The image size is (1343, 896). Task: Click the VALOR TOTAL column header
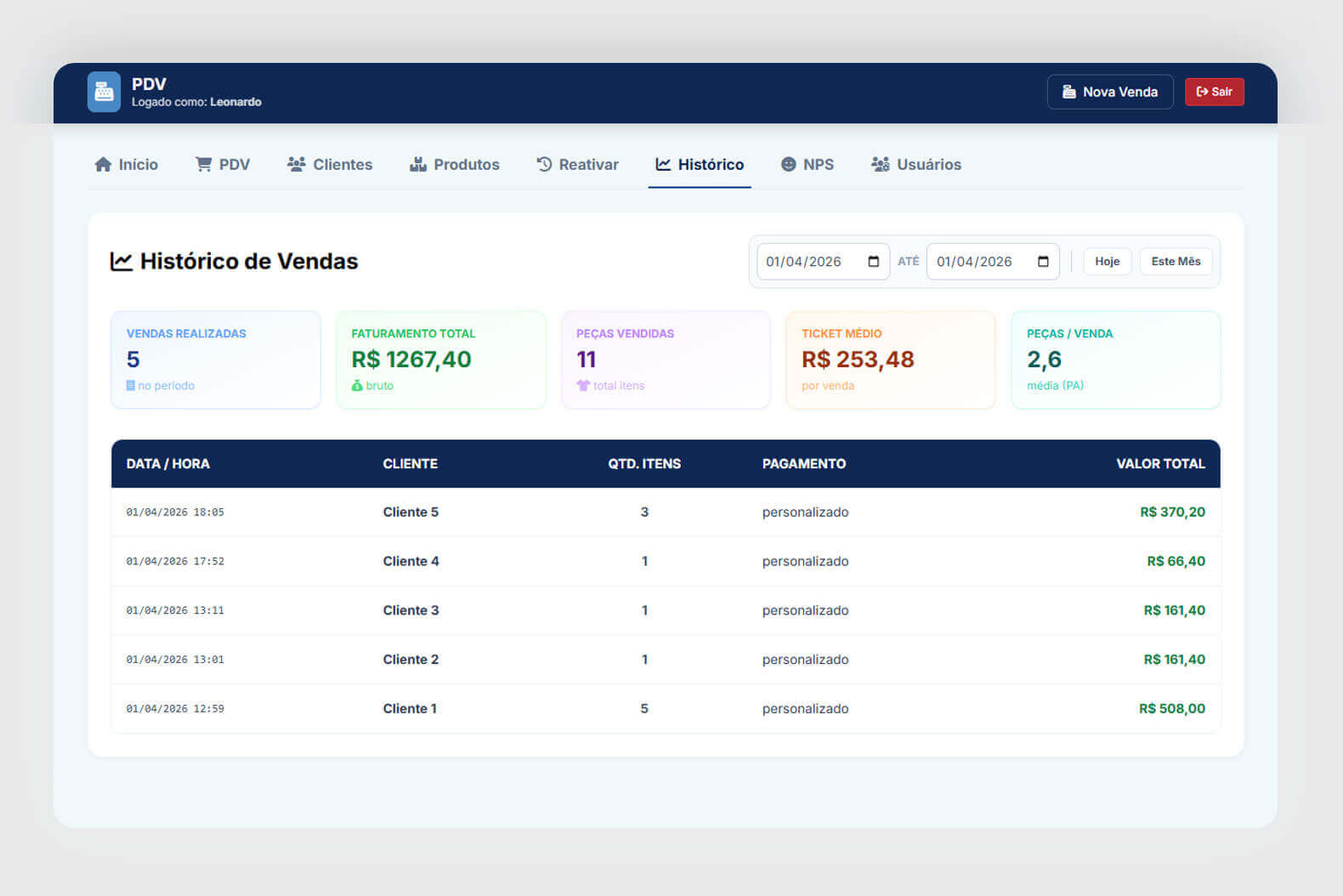click(x=1160, y=463)
